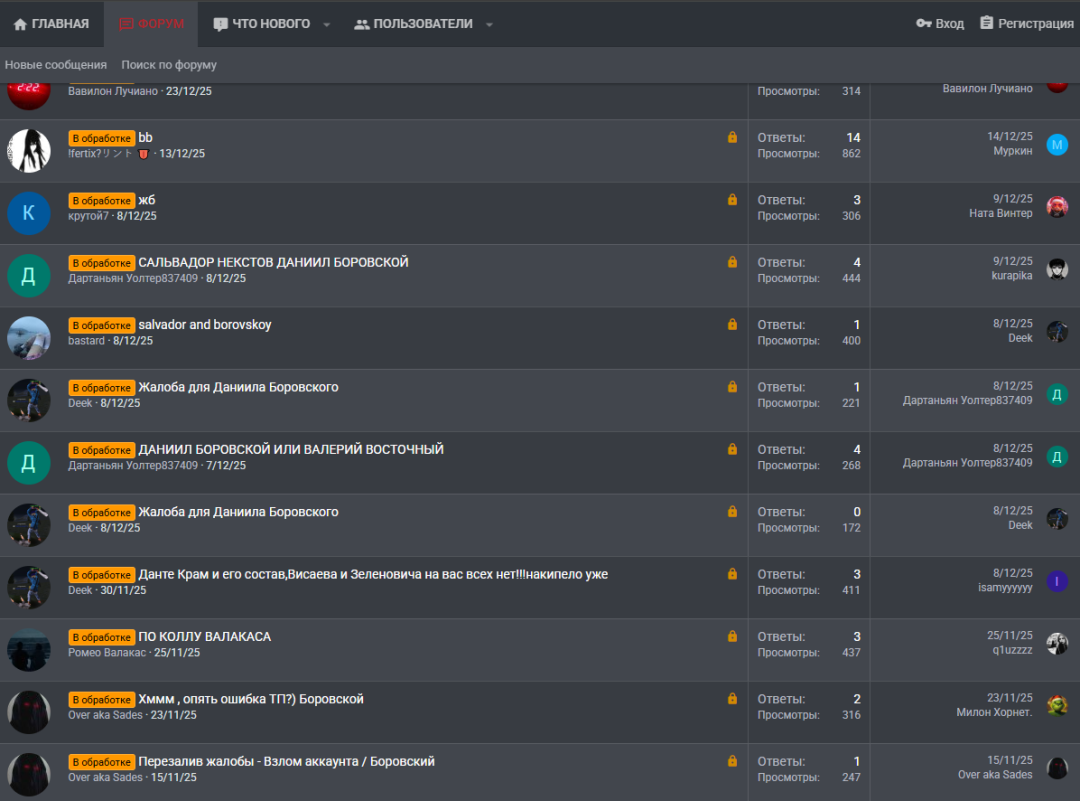The image size is (1080, 801).
Task: Expand the "Пользователи" dropdown arrow
Action: pos(489,24)
